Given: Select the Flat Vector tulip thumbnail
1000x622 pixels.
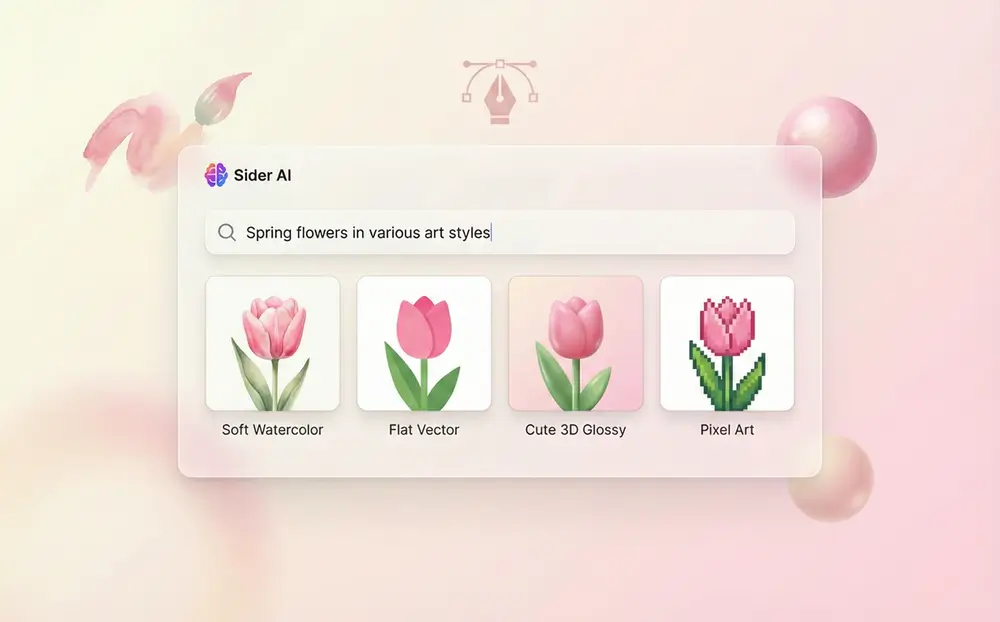Looking at the screenshot, I should (424, 343).
